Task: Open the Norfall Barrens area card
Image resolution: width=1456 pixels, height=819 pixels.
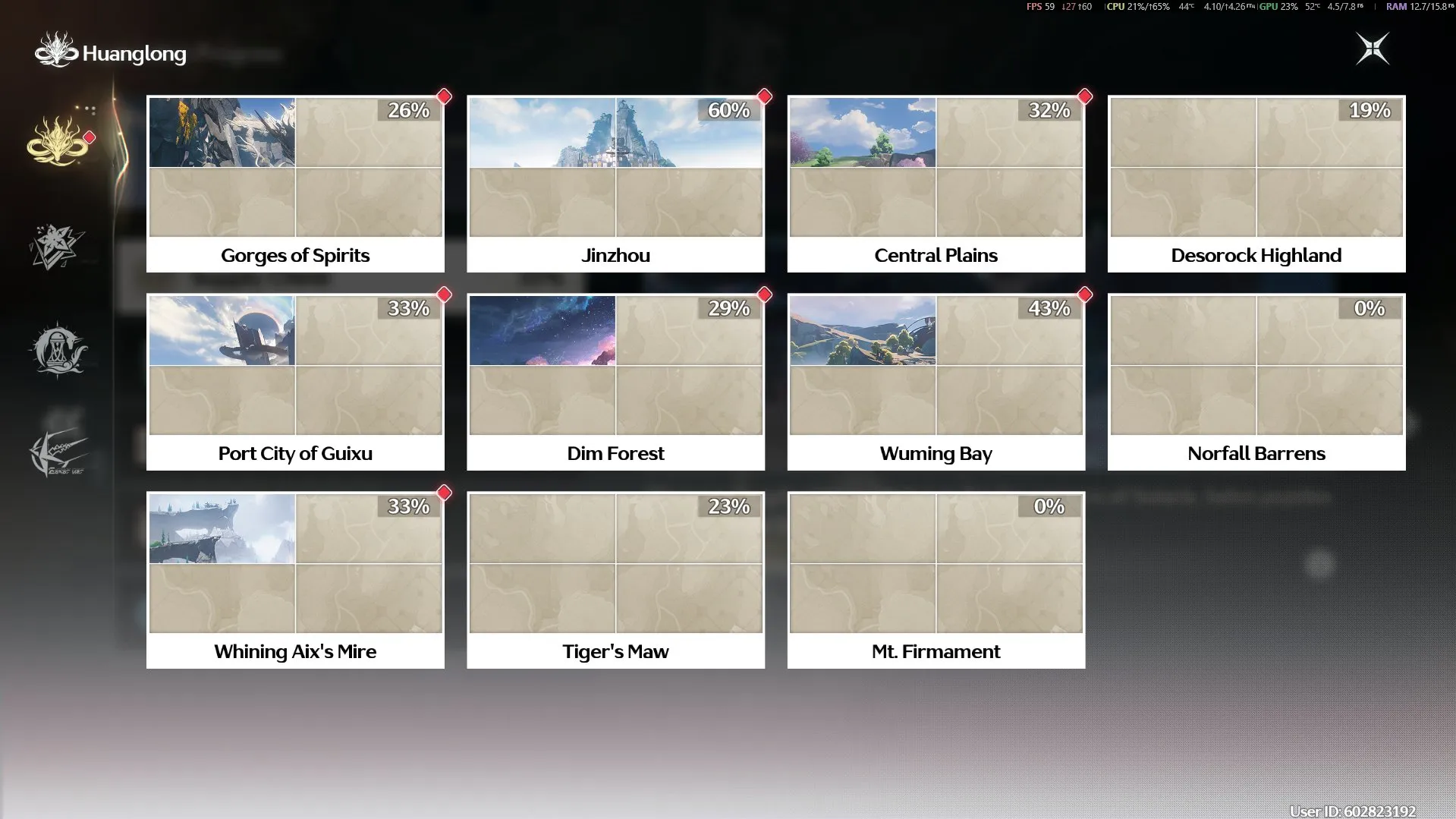Action: click(1256, 382)
